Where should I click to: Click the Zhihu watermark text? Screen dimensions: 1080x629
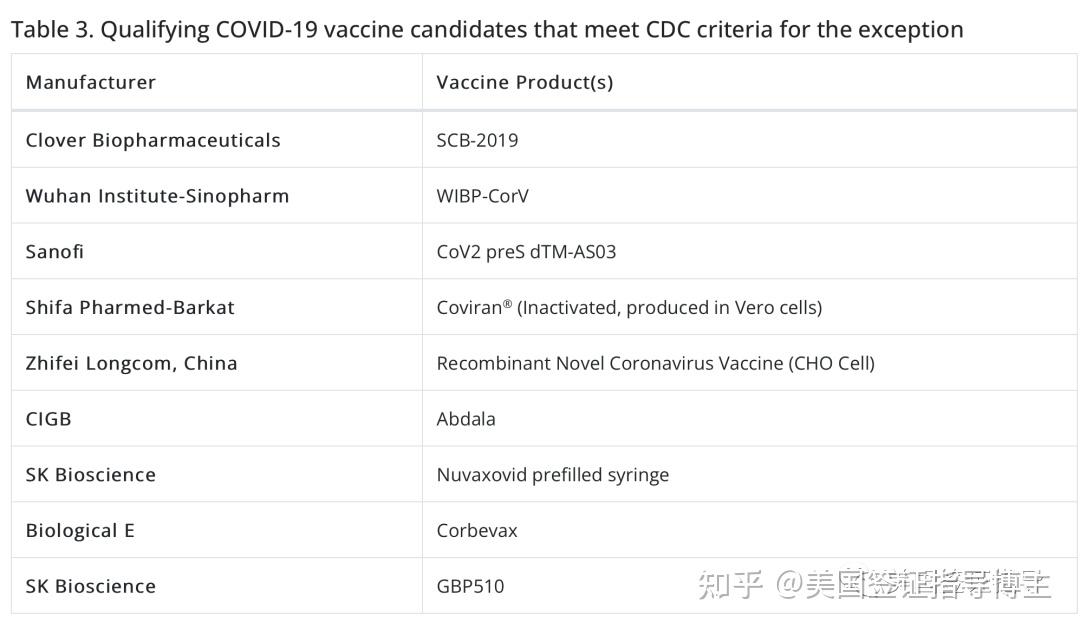point(874,584)
